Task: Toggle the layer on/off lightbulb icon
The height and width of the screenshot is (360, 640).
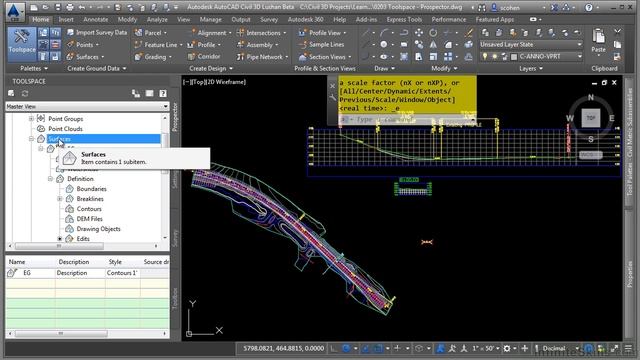Action: tap(484, 57)
